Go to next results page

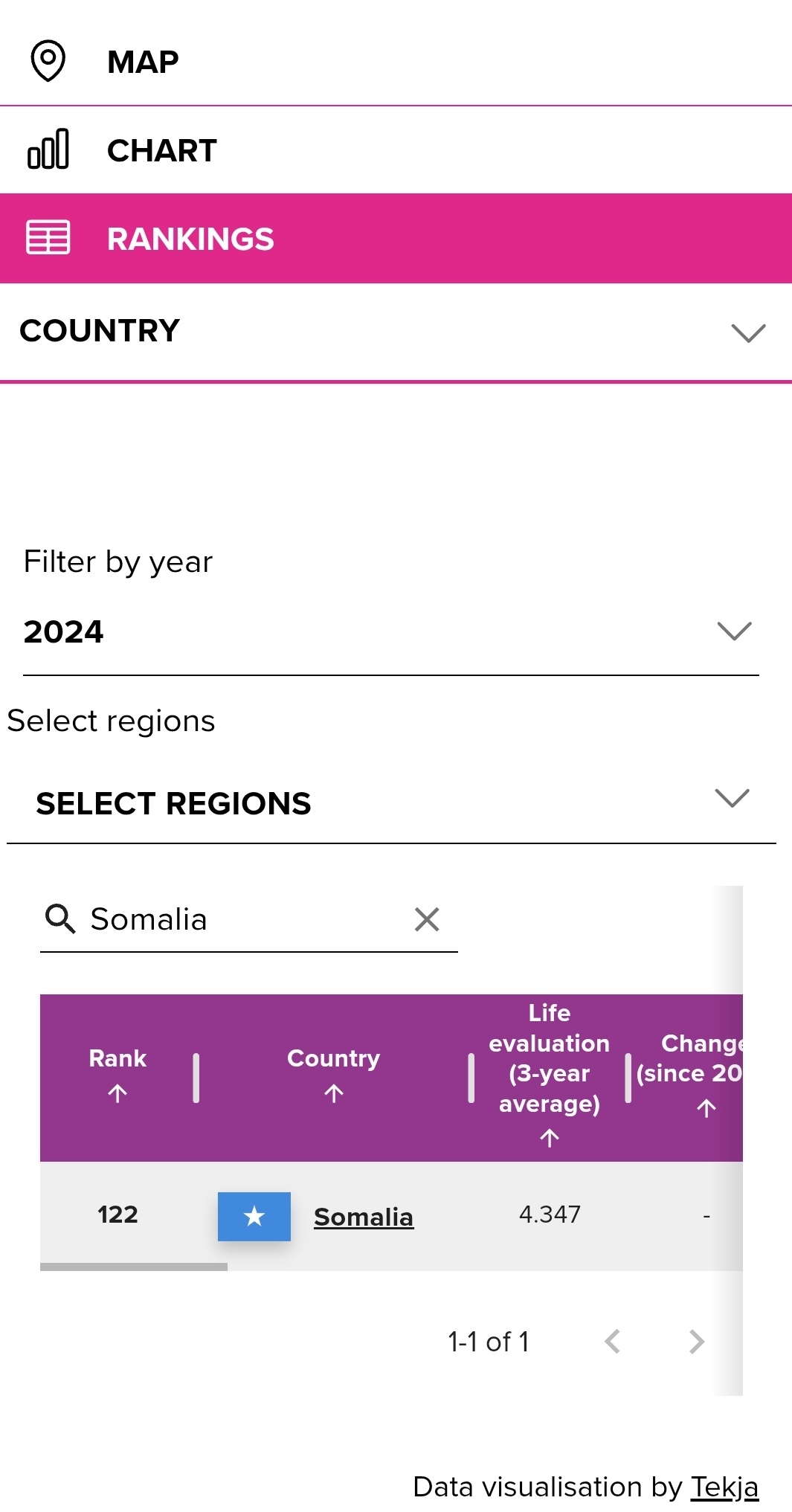click(697, 1342)
